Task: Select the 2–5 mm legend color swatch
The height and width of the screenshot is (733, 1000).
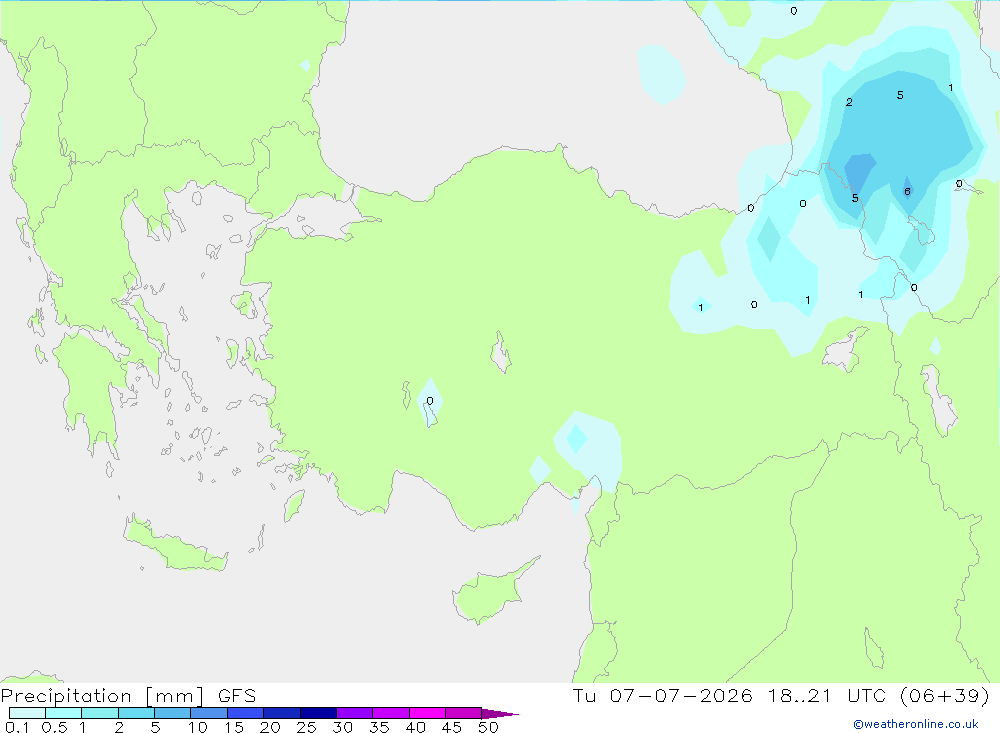Action: click(136, 713)
